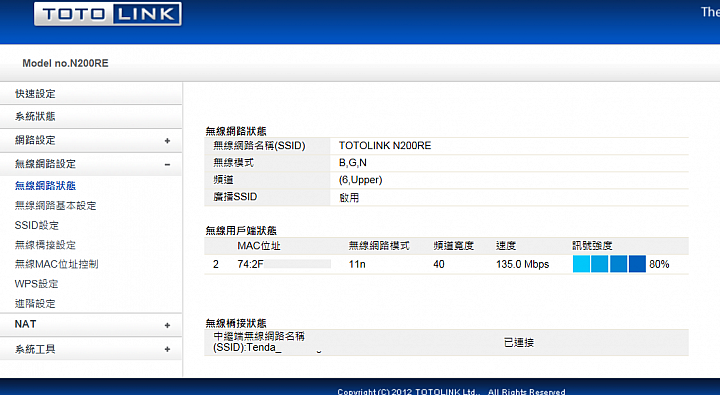Screen dimensions: 720x395
Task: Click Copyright 2012 TOTOLINK footer text
Action: pos(451,391)
